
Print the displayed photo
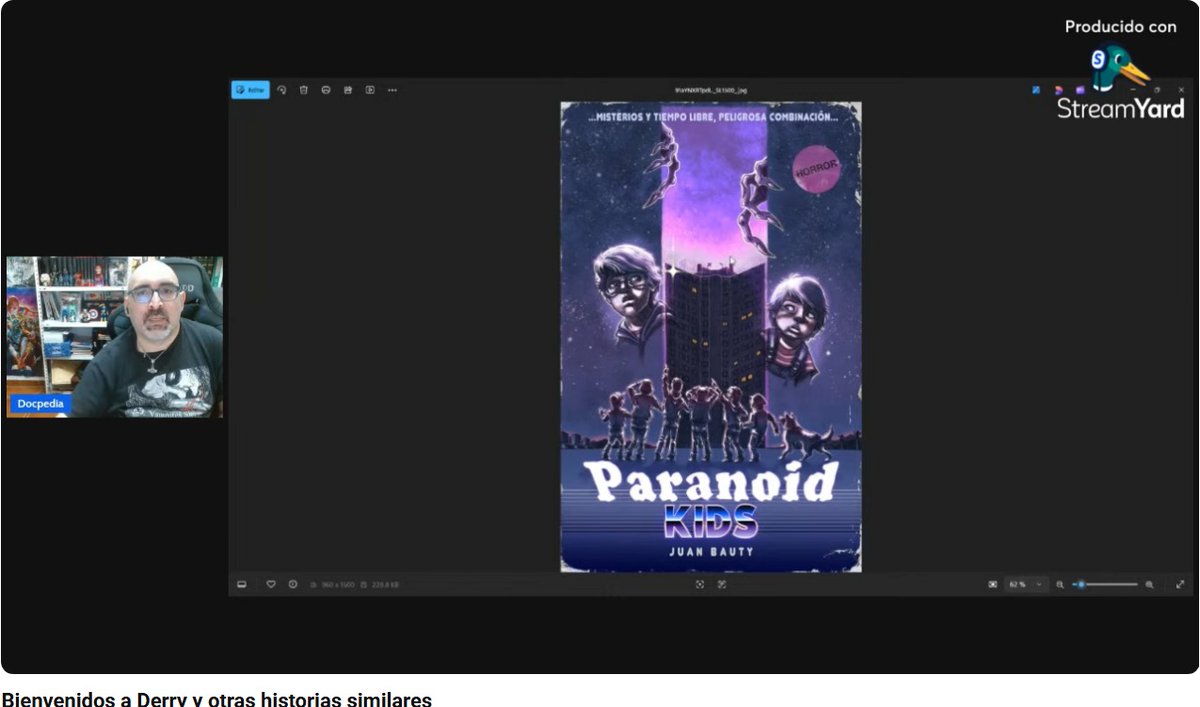[325, 90]
